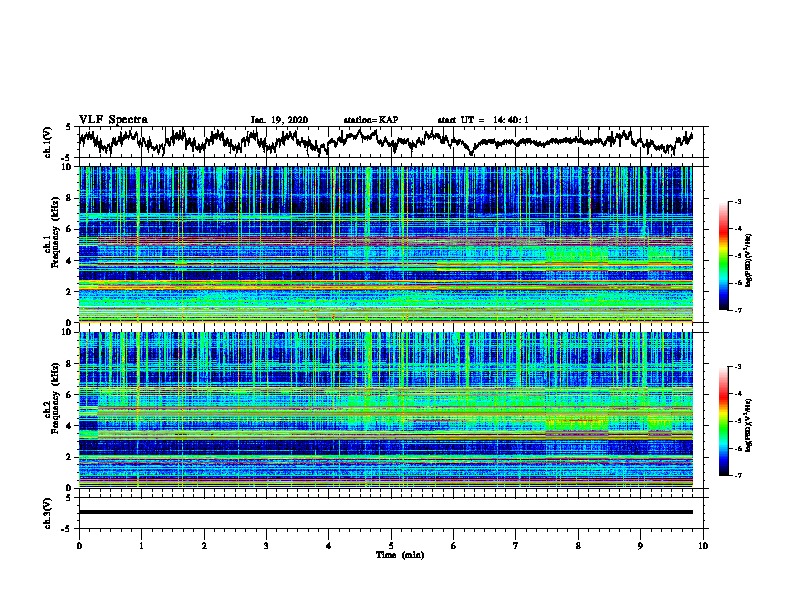The image size is (792, 612).
Task: Click inside the ch.2 spectrogram panel
Action: (x=385, y=410)
